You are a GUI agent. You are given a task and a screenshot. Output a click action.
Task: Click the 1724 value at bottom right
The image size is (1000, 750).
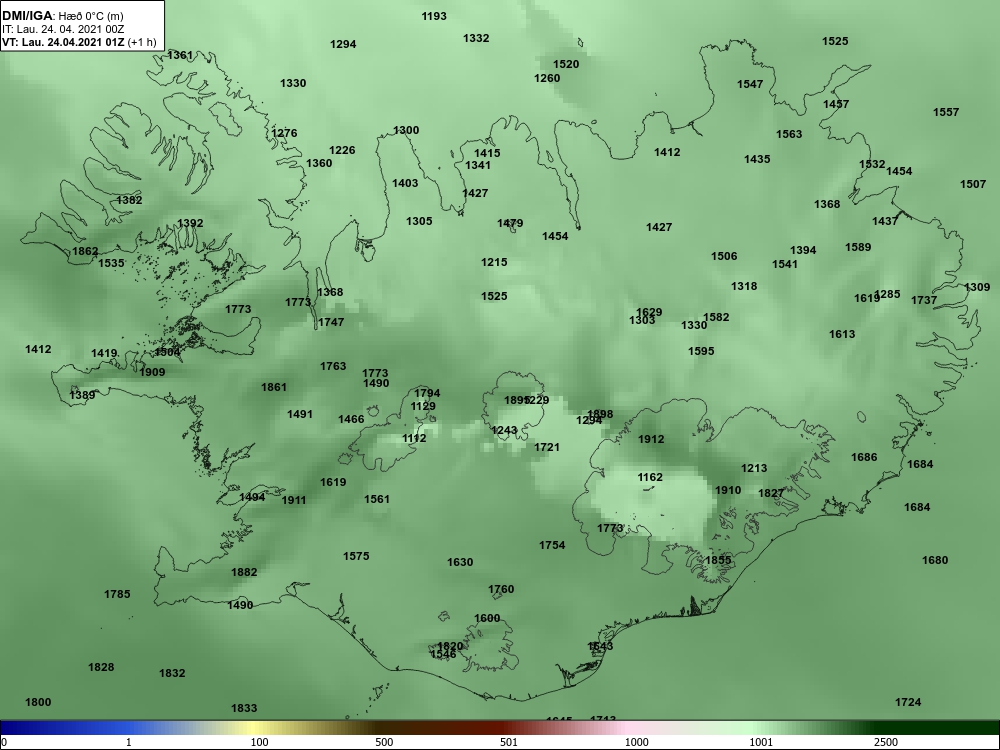coord(908,702)
